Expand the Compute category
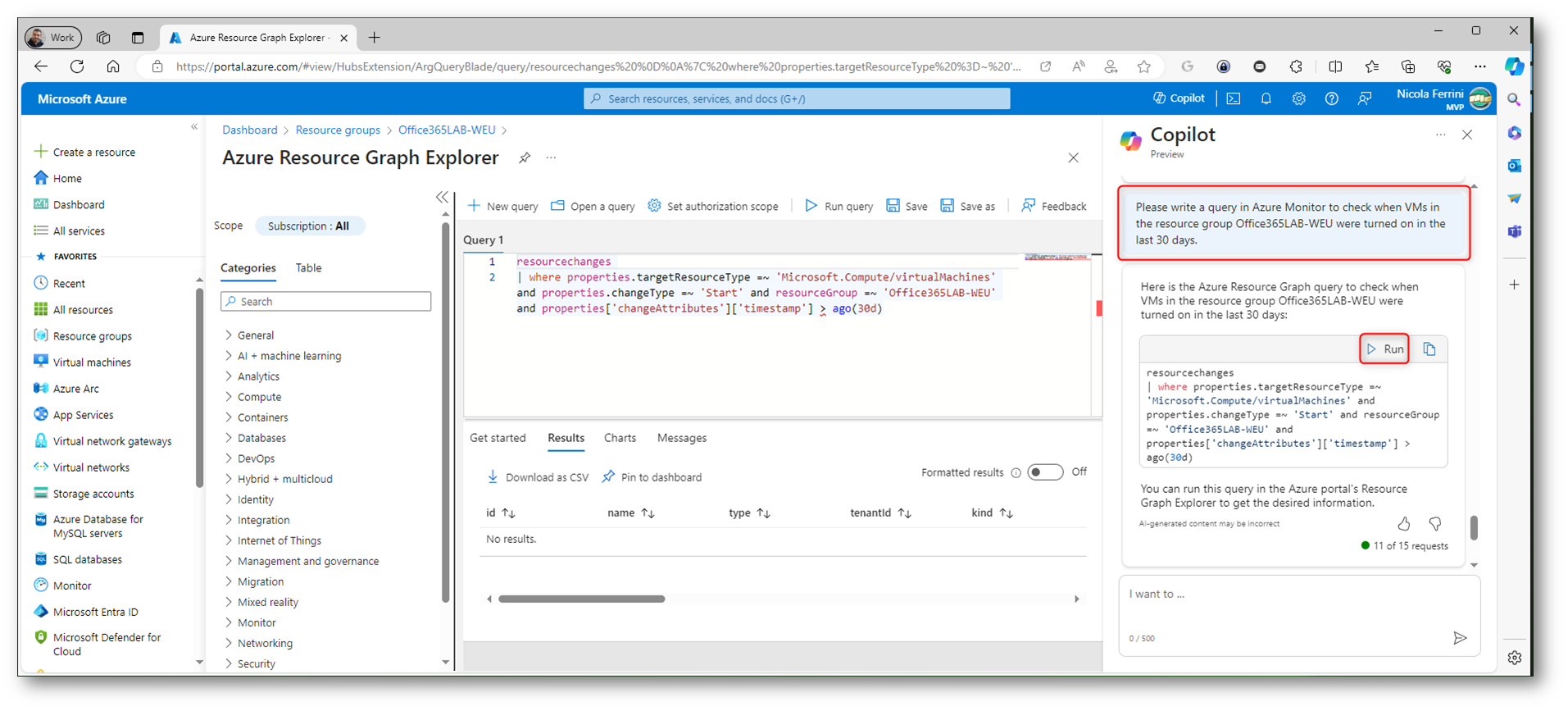1568x711 pixels. click(x=229, y=396)
